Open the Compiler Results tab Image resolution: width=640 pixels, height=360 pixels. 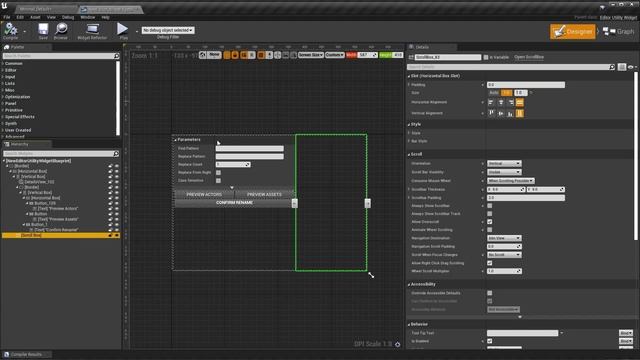26,354
